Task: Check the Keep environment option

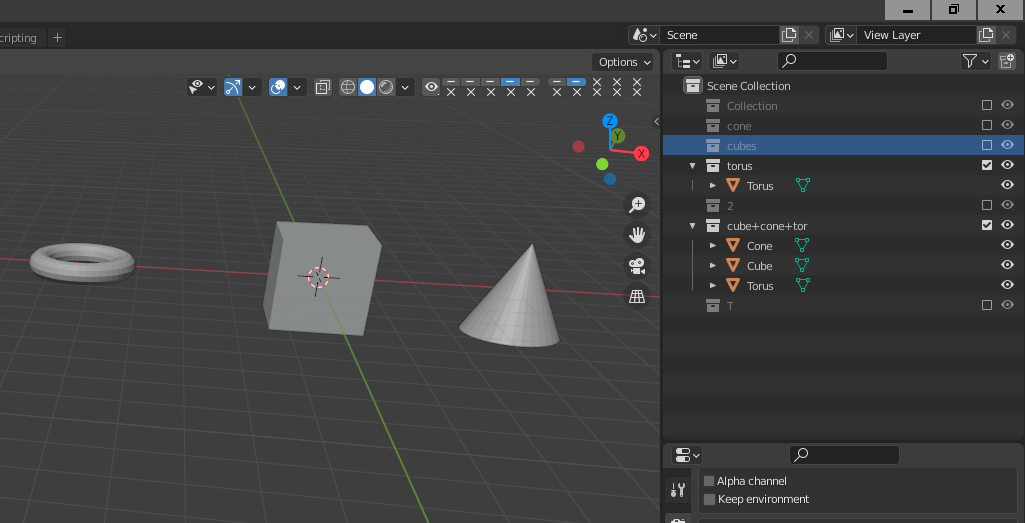Action: coord(709,499)
